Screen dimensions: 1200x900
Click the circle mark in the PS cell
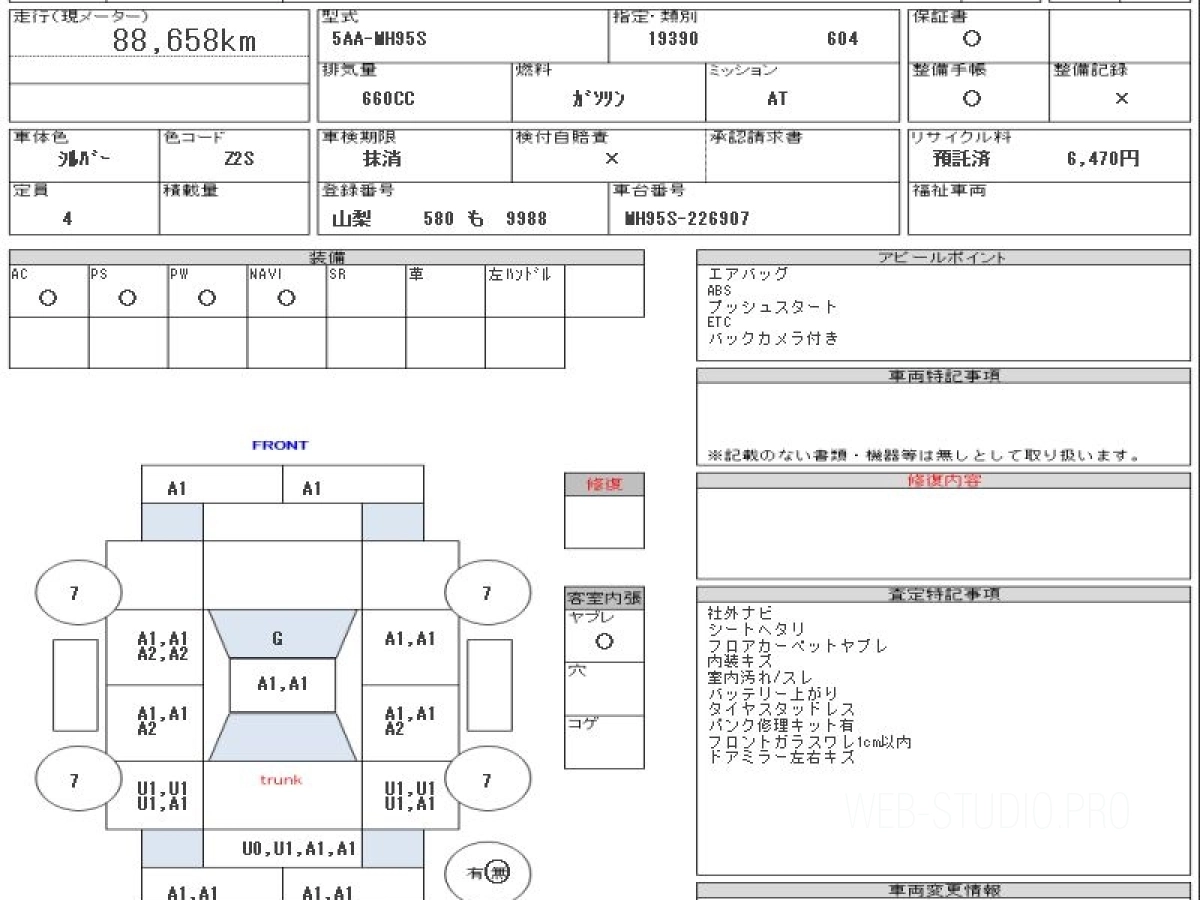[127, 298]
